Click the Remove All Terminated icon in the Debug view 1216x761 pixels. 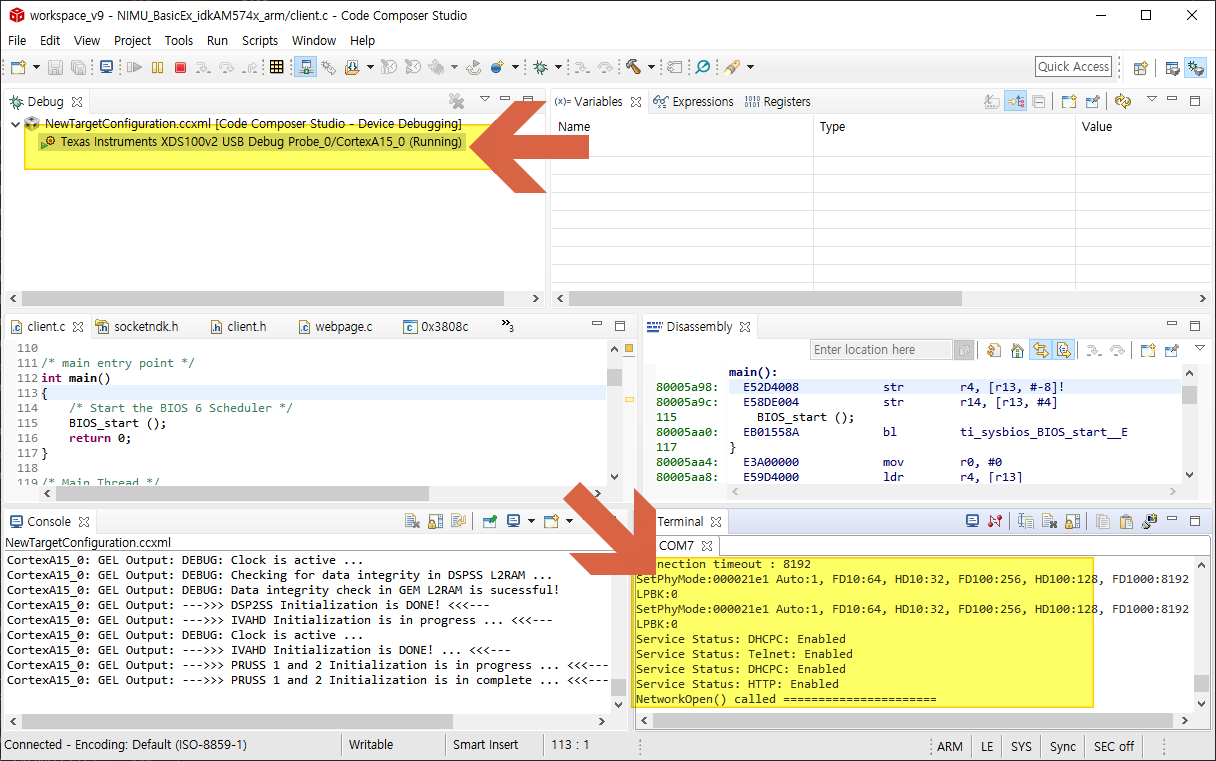pyautogui.click(x=456, y=101)
